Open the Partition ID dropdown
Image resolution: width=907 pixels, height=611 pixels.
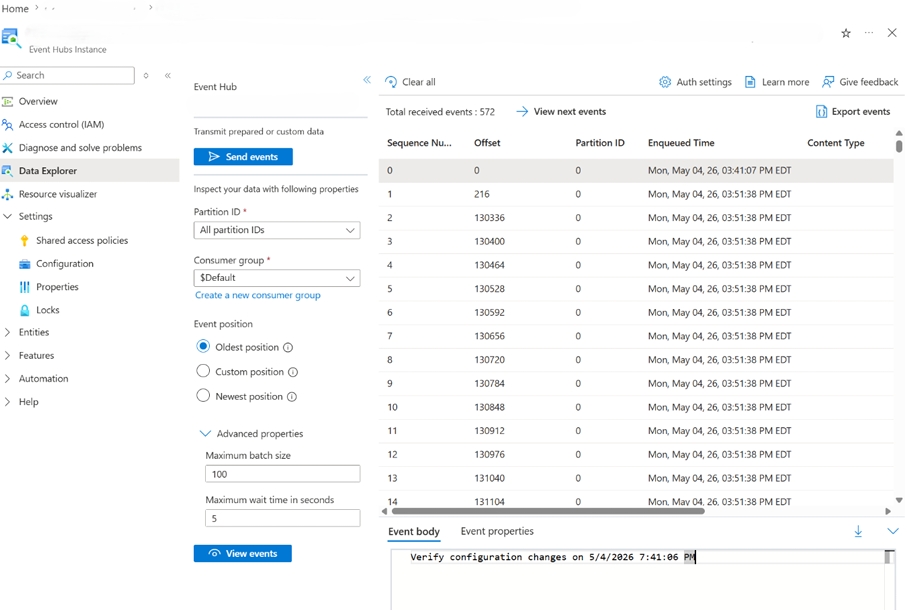277,230
